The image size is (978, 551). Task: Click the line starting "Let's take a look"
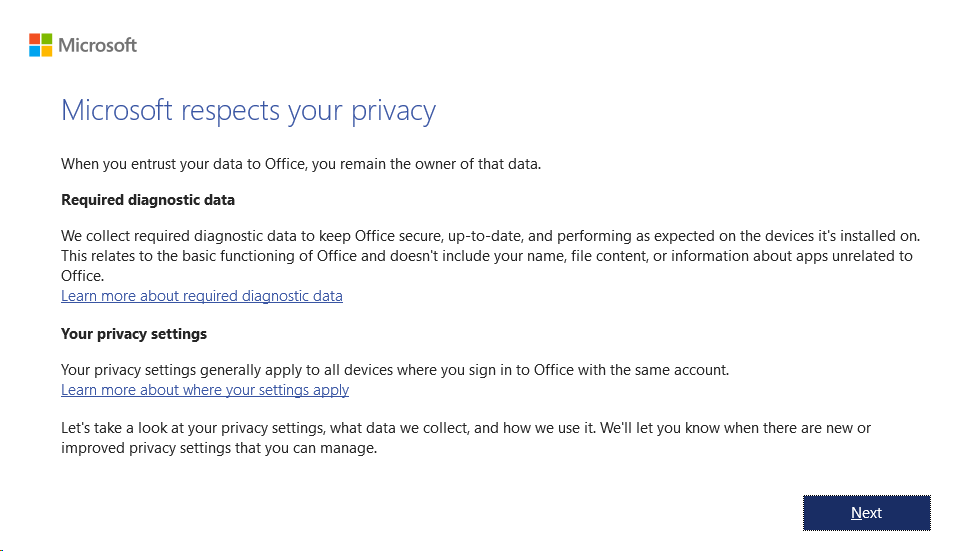pos(466,428)
